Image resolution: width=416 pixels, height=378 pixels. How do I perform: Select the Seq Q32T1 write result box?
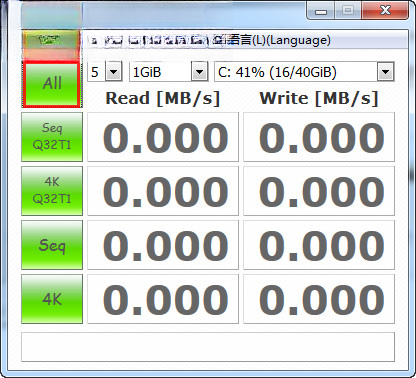tap(319, 137)
